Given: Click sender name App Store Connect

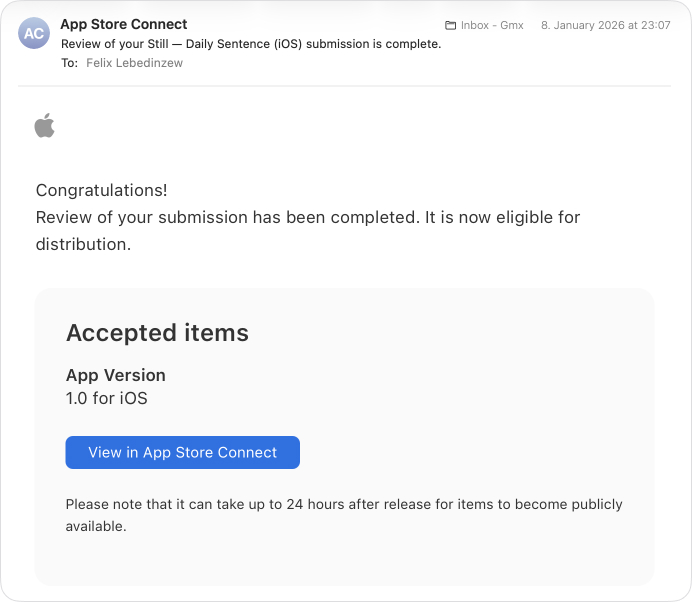Looking at the screenshot, I should pyautogui.click(x=124, y=24).
